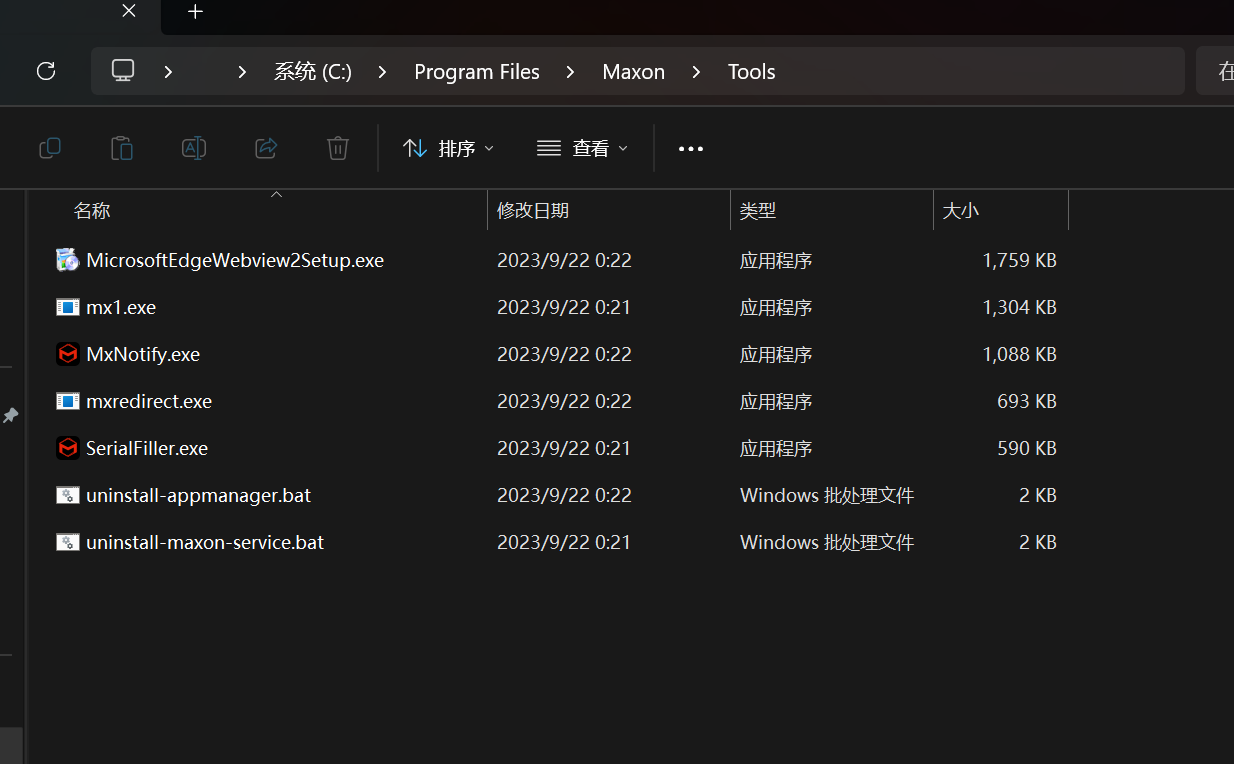Navigate to Maxon in the breadcrumb
This screenshot has width=1234, height=764.
pyautogui.click(x=633, y=72)
